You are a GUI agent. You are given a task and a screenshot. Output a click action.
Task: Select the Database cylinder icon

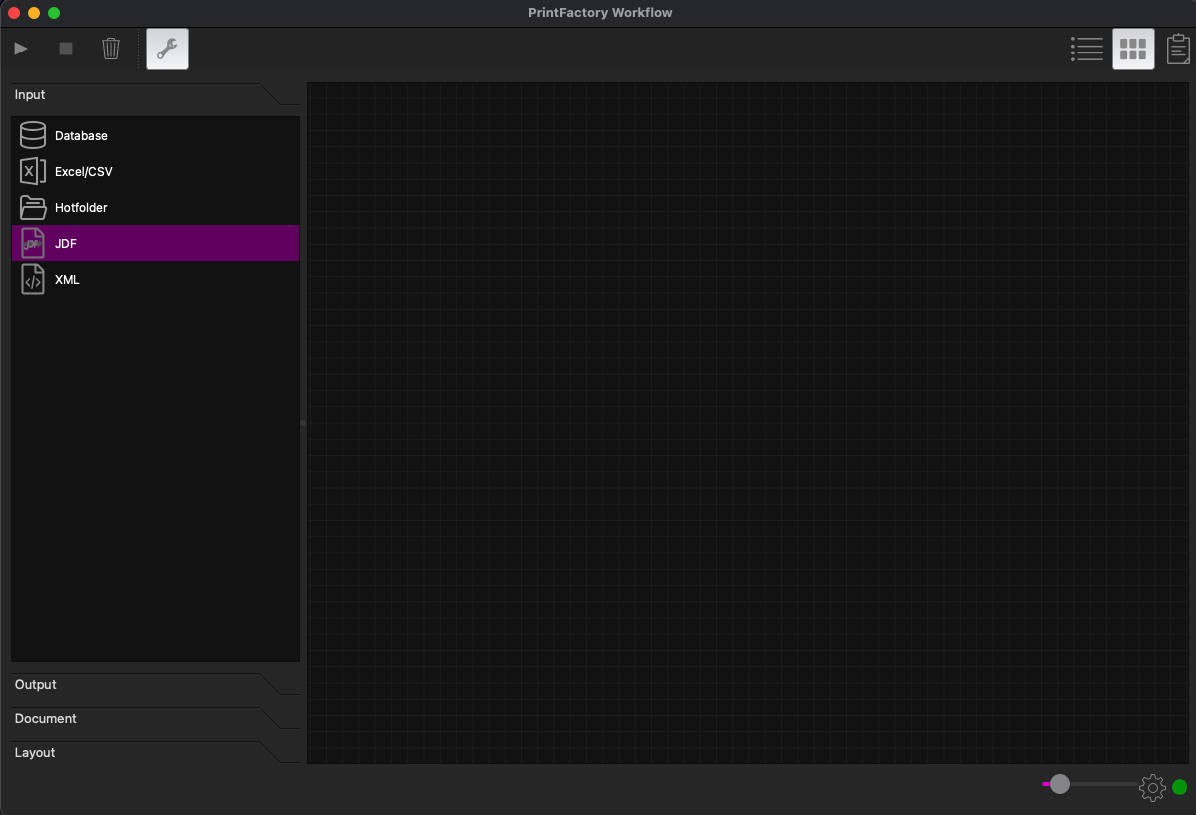tap(33, 135)
